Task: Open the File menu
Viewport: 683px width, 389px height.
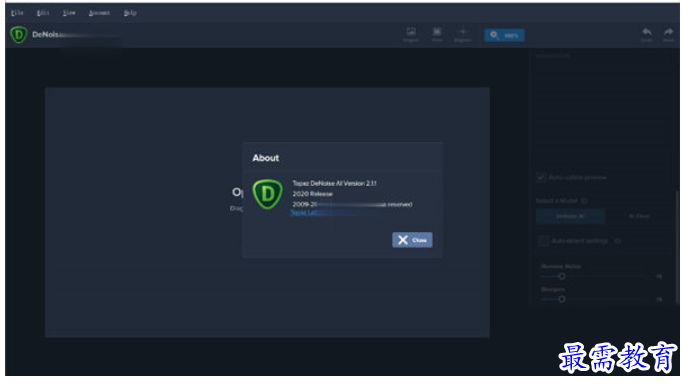Action: tap(17, 13)
